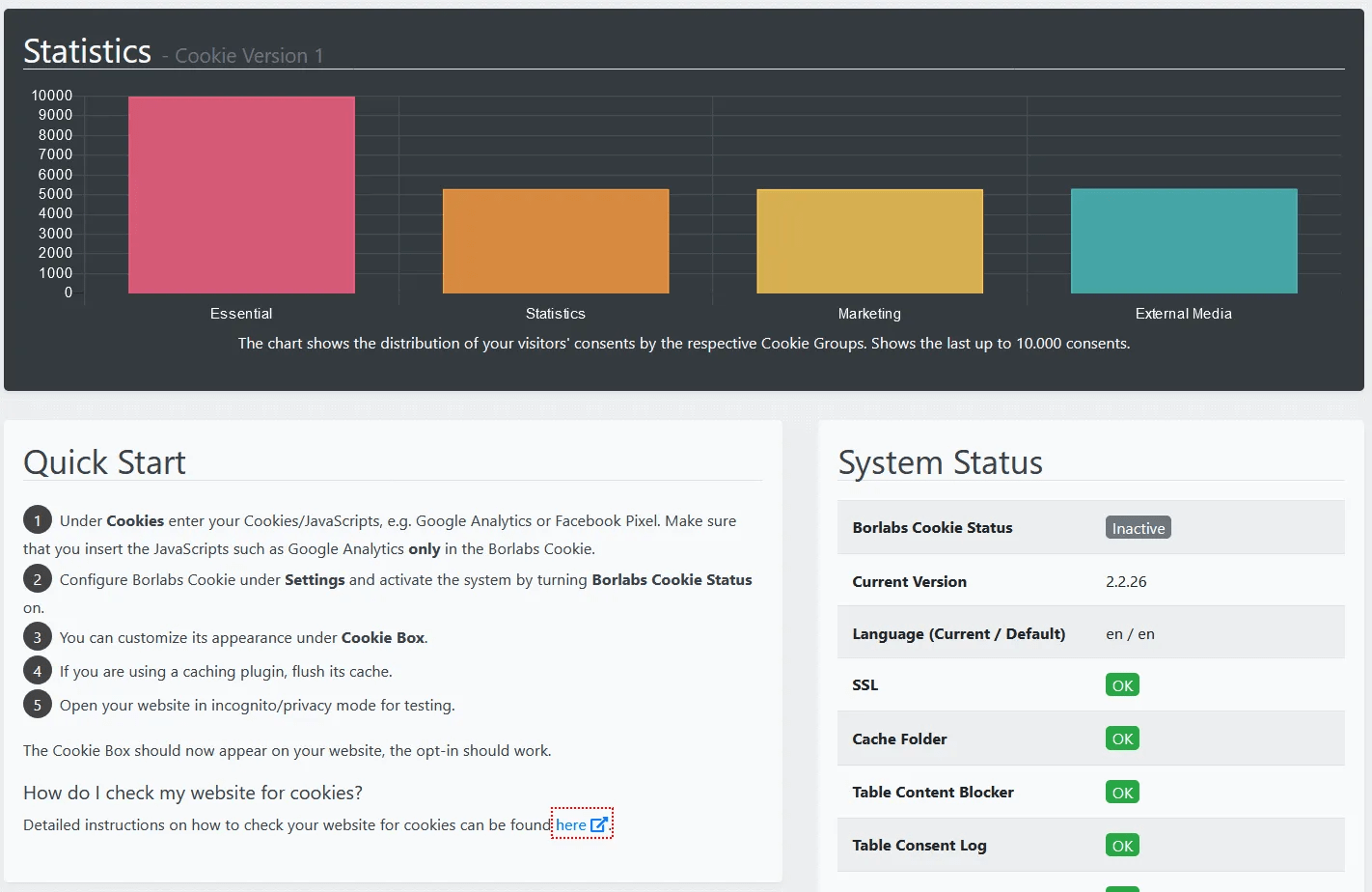
Task: Select the "Open your website in incognito/privacy mode" text
Action: (258, 706)
